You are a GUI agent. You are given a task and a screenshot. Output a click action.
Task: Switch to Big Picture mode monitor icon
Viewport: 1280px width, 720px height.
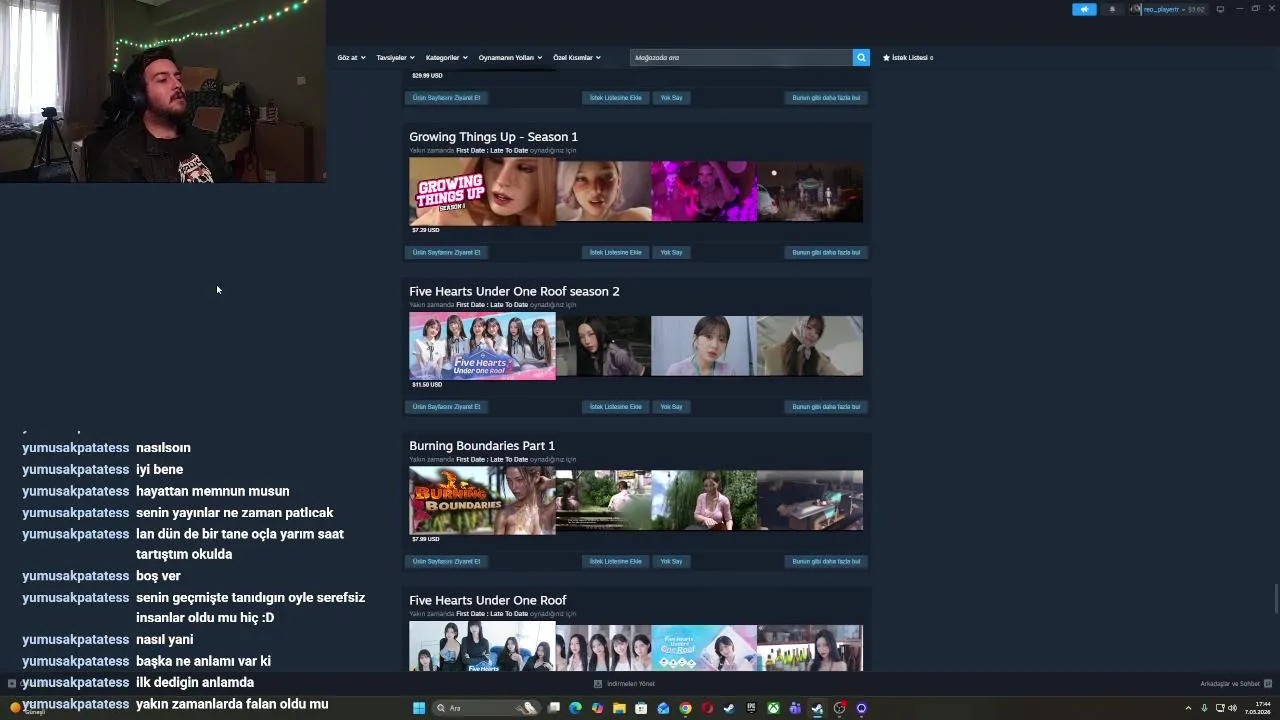(x=1220, y=9)
